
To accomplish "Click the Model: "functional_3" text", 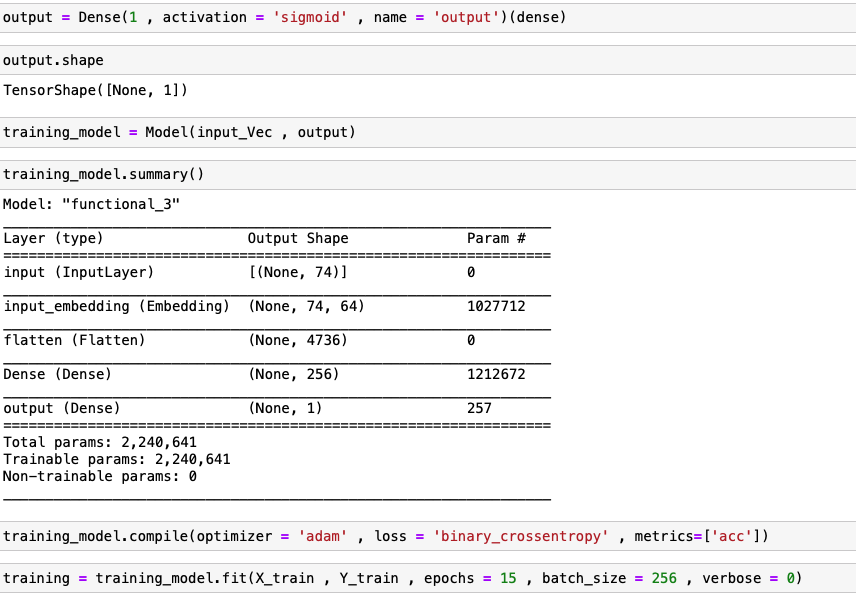I will tap(91, 204).
